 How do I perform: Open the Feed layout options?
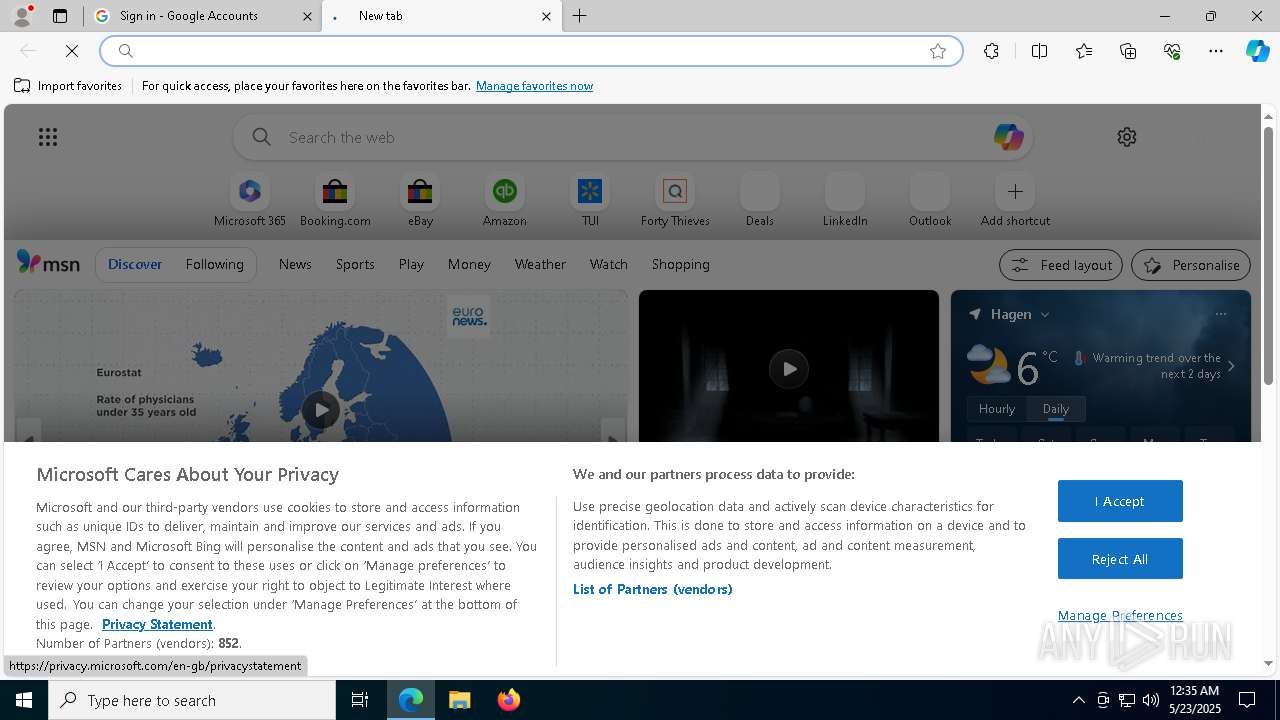[x=1061, y=265]
